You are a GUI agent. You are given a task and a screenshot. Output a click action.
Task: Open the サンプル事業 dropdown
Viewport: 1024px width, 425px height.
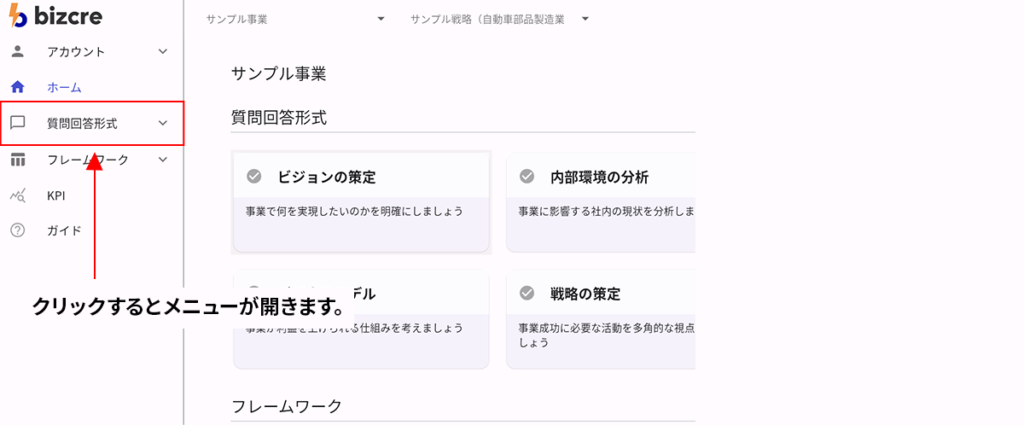click(296, 20)
